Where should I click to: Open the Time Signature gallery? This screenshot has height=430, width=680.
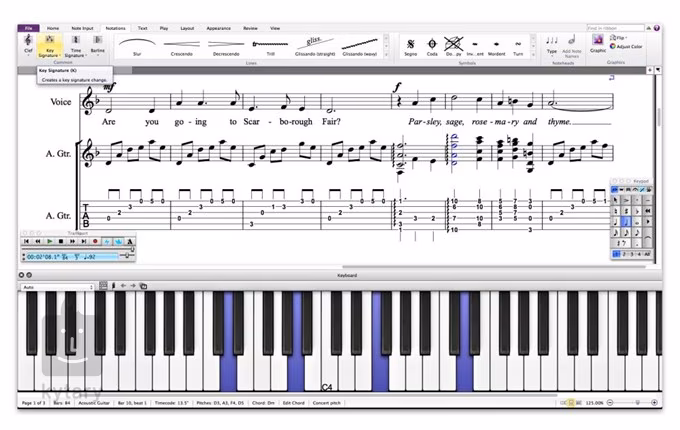(x=75, y=43)
